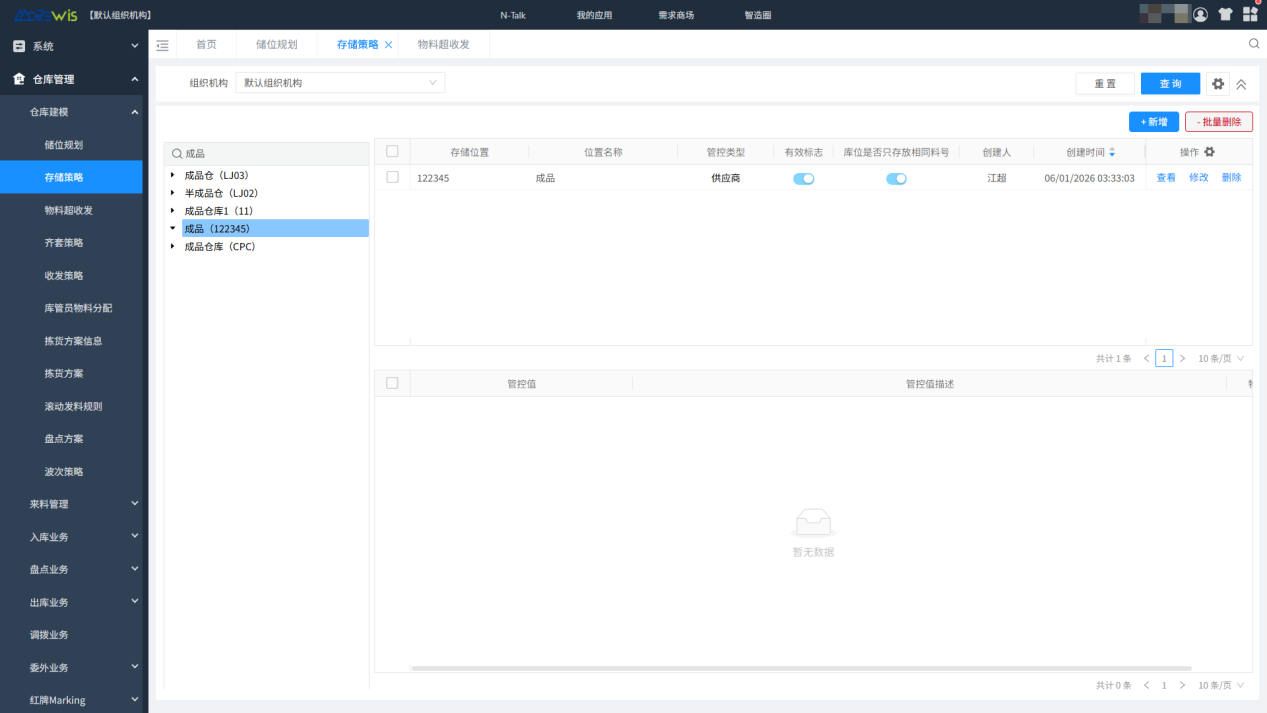The height and width of the screenshot is (713, 1267).
Task: Select page 1 in the upper table pager
Action: coord(1164,358)
